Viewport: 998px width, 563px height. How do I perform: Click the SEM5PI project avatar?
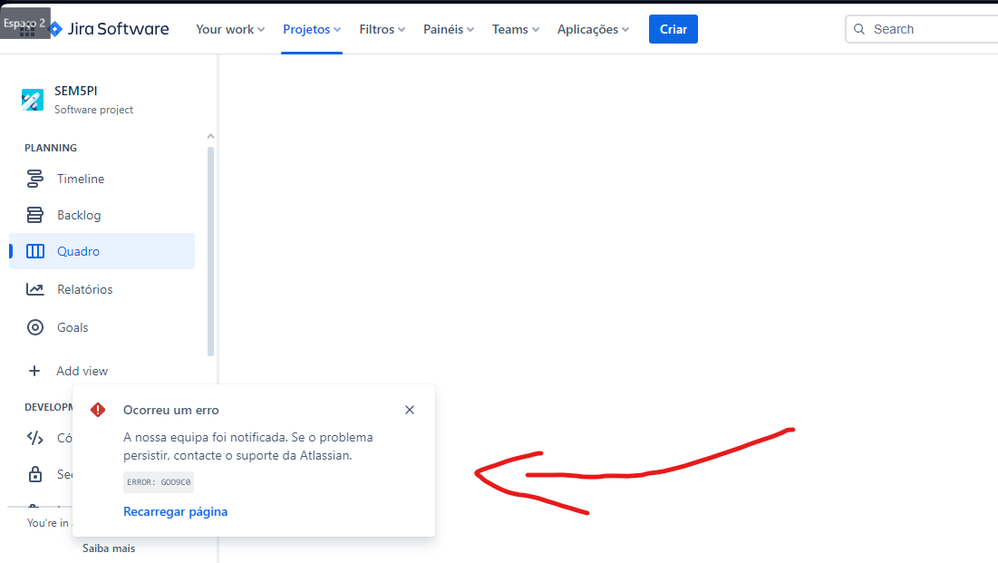point(32,100)
